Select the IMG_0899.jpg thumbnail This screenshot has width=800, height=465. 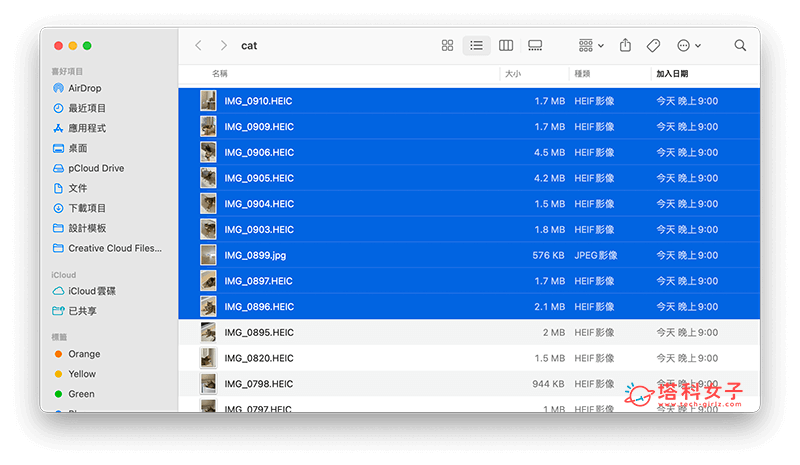pos(208,255)
